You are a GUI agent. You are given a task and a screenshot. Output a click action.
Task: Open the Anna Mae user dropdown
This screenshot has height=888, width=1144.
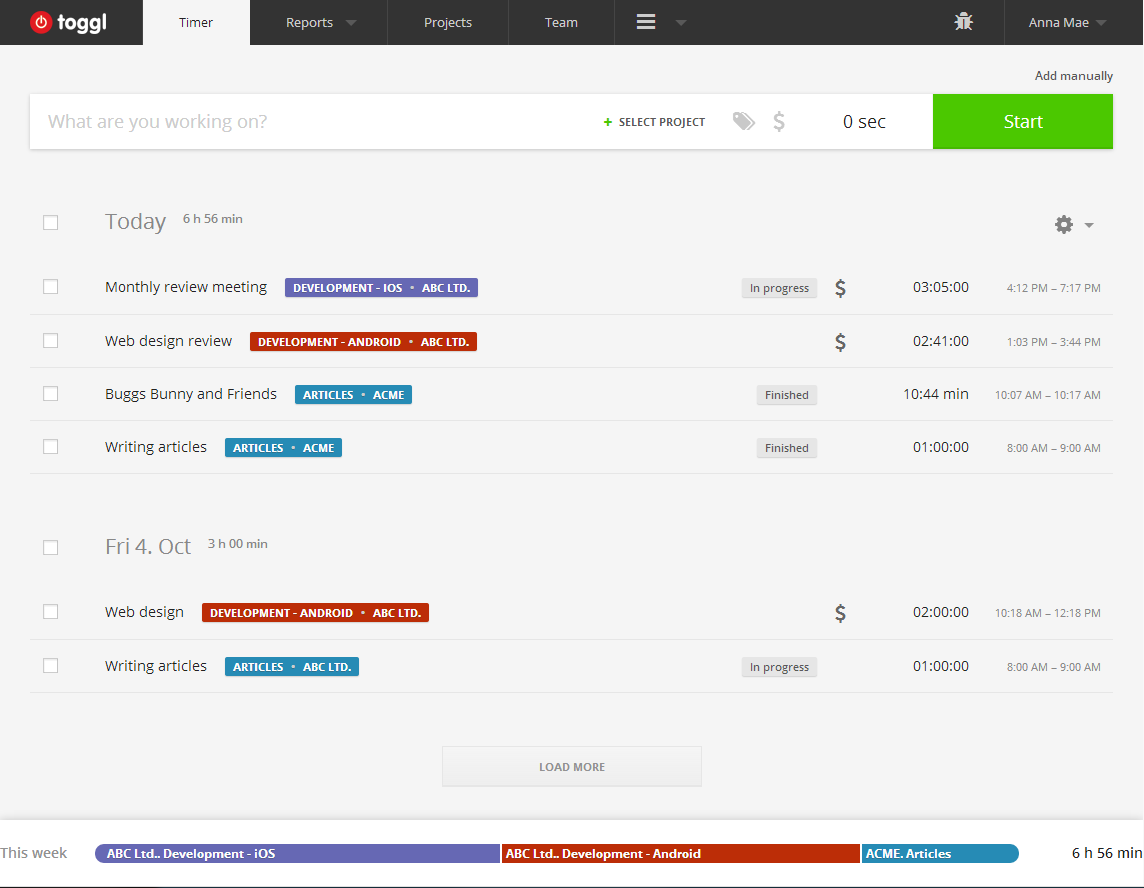tap(1067, 23)
